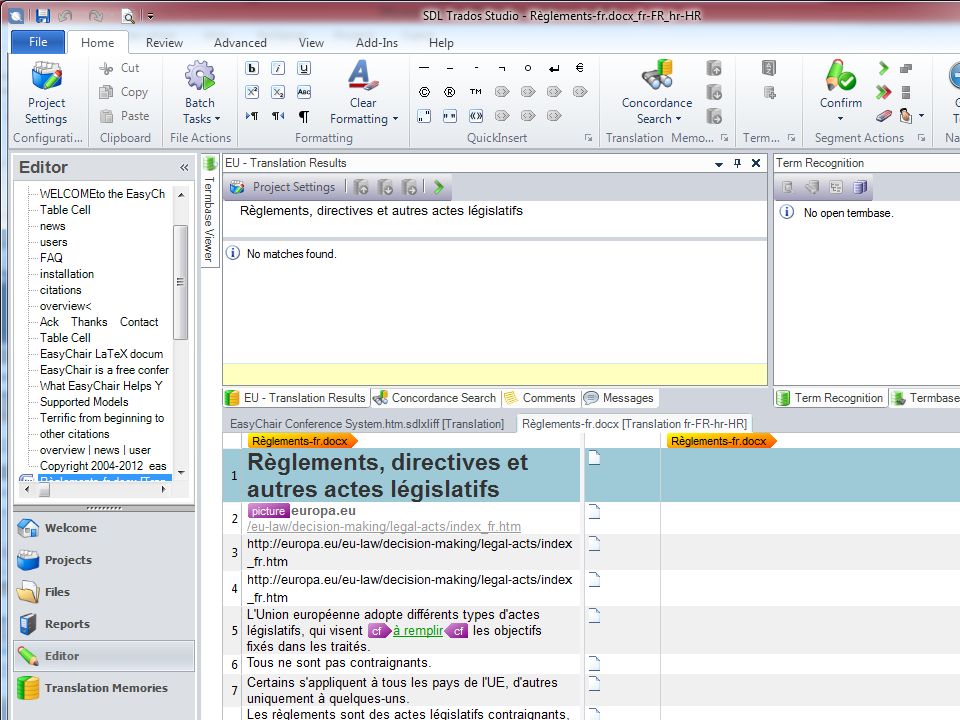Open Quick Access toolbar customize dropdown
Viewport: 960px width, 720px height.
pyautogui.click(x=151, y=17)
